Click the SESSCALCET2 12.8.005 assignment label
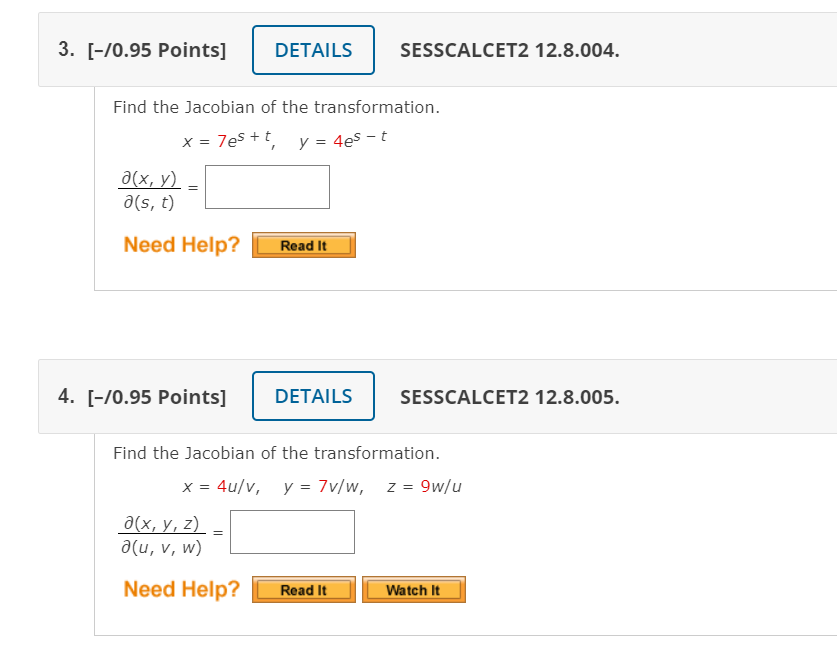 point(510,396)
